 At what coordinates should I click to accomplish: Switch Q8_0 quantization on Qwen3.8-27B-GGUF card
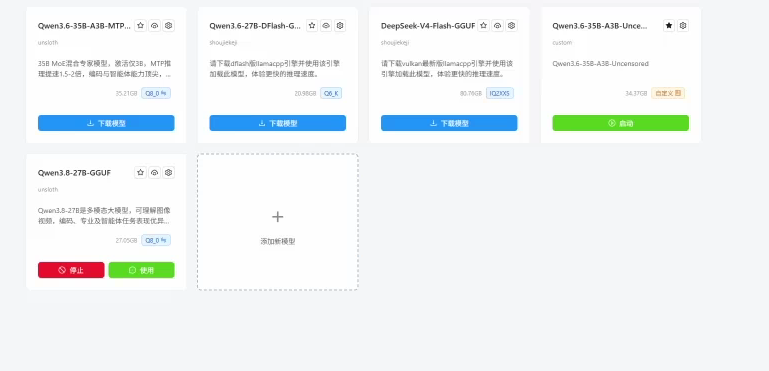point(156,240)
